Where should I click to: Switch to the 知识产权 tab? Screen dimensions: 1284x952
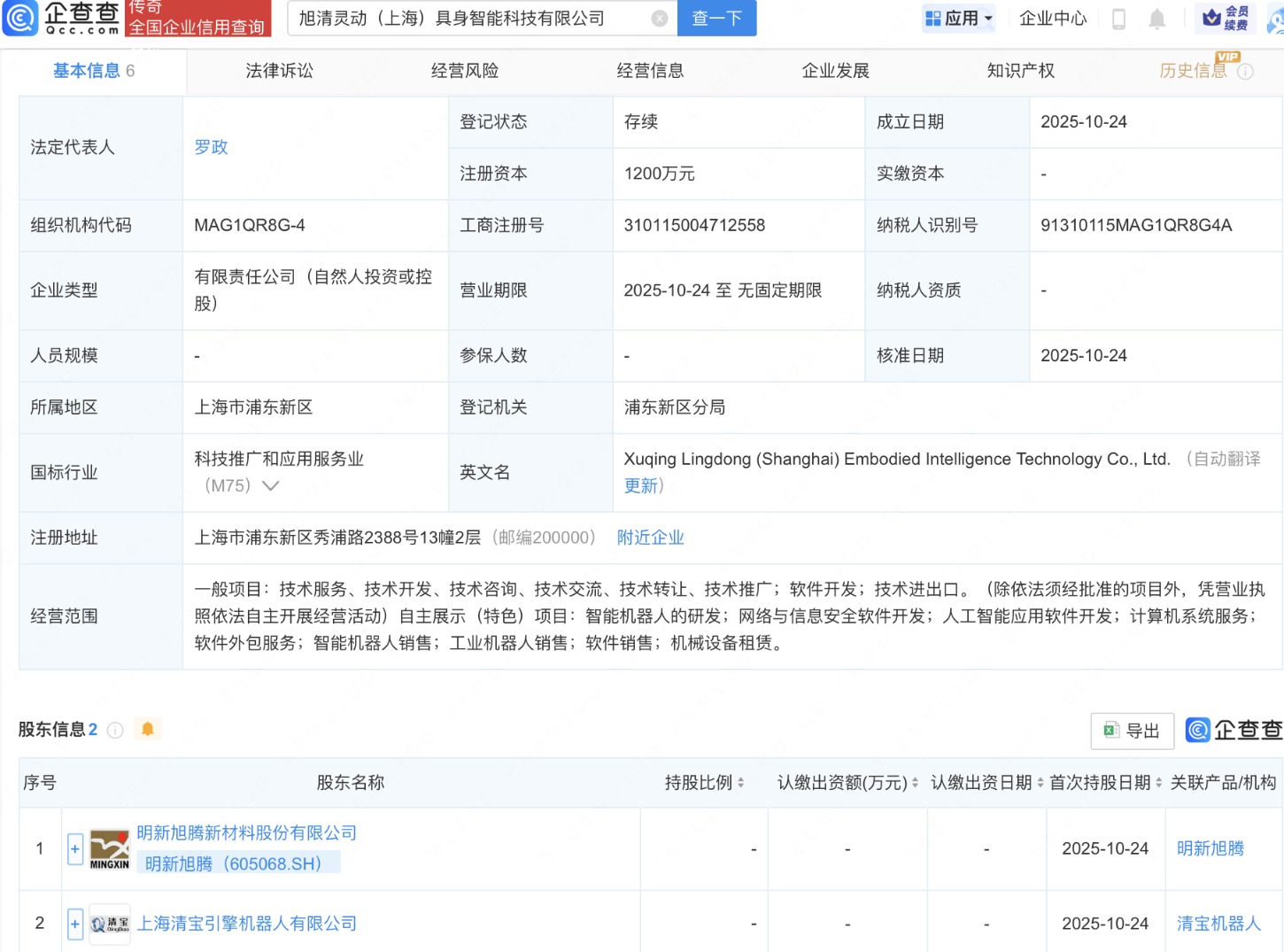point(1020,71)
